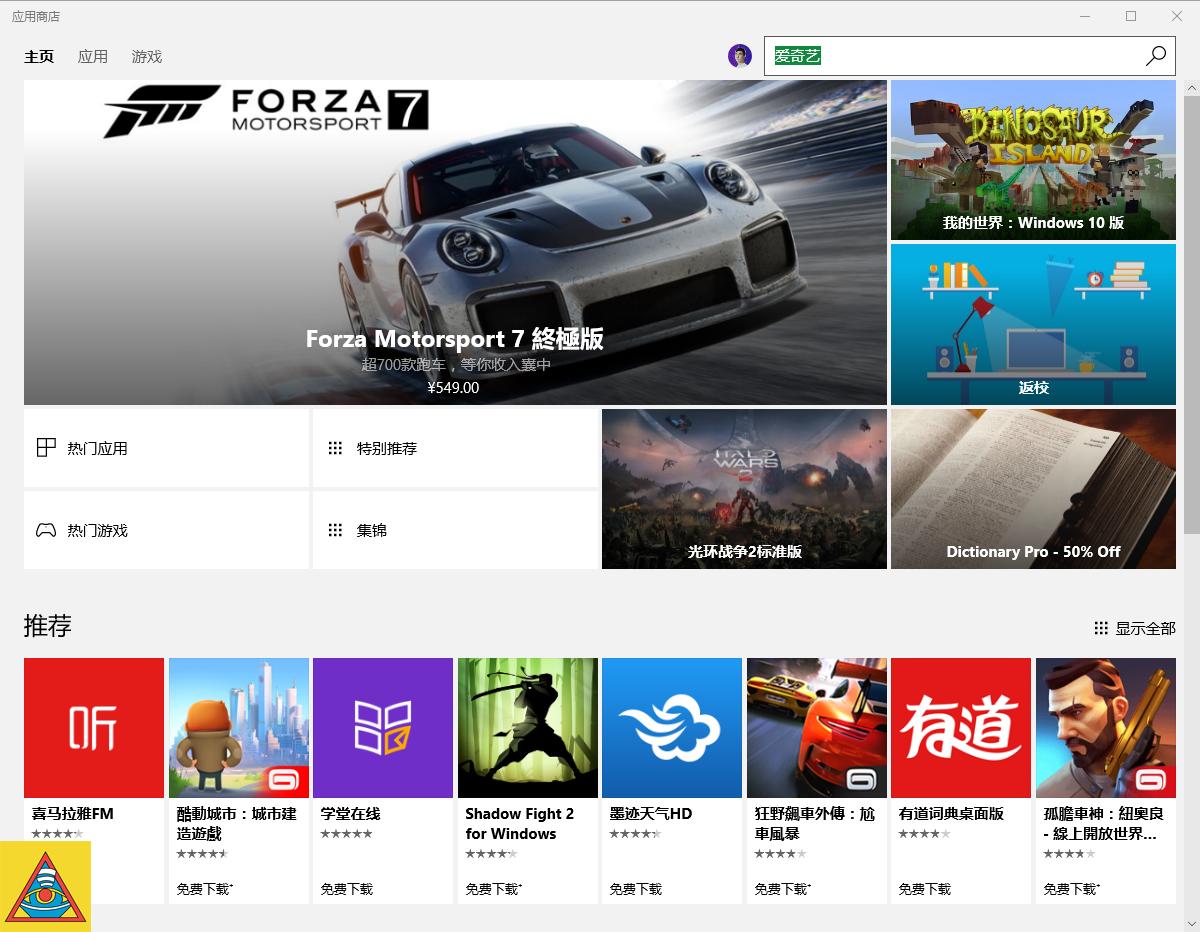
Task: Open the 酷動城市 game icon
Action: click(x=239, y=728)
